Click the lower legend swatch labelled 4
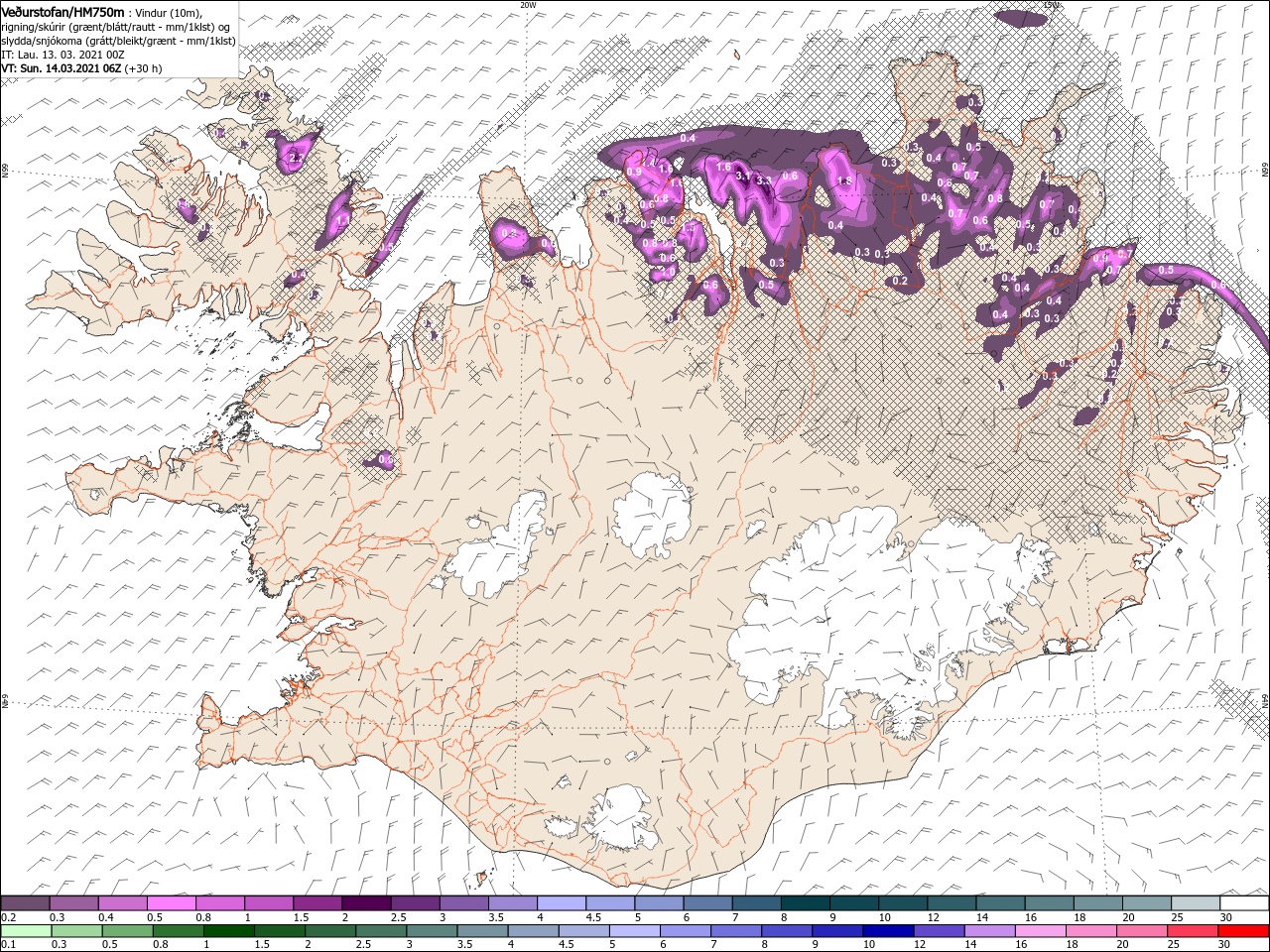Screen dimensions: 1270x952 pyautogui.click(x=532, y=931)
